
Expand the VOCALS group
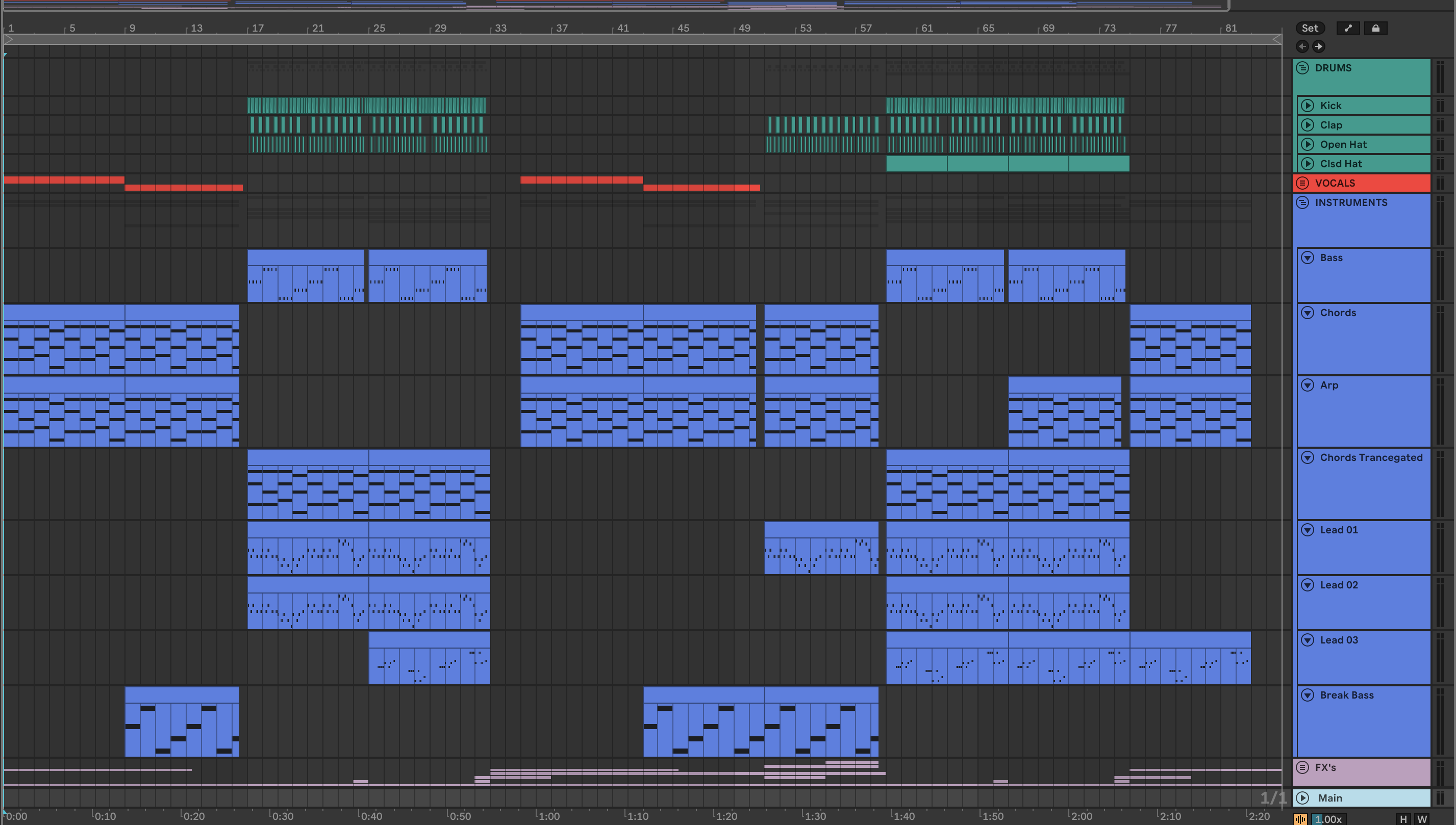pos(1302,183)
